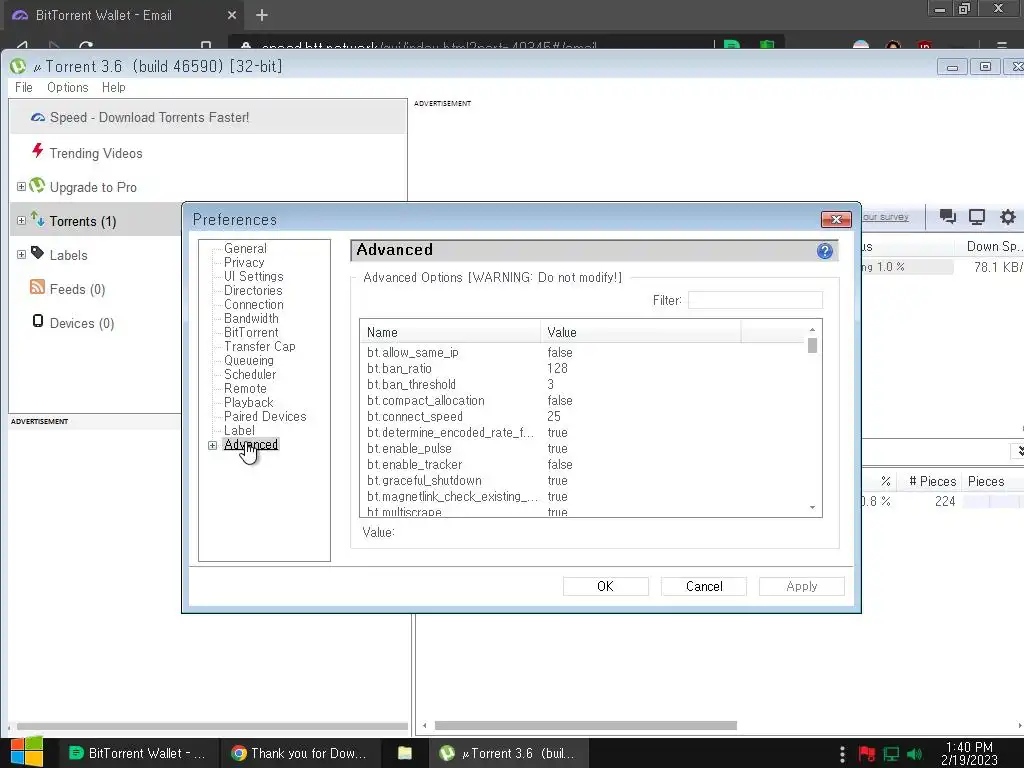Viewport: 1024px width, 768px height.
Task: Click the Devices phone icon
Action: [38, 321]
